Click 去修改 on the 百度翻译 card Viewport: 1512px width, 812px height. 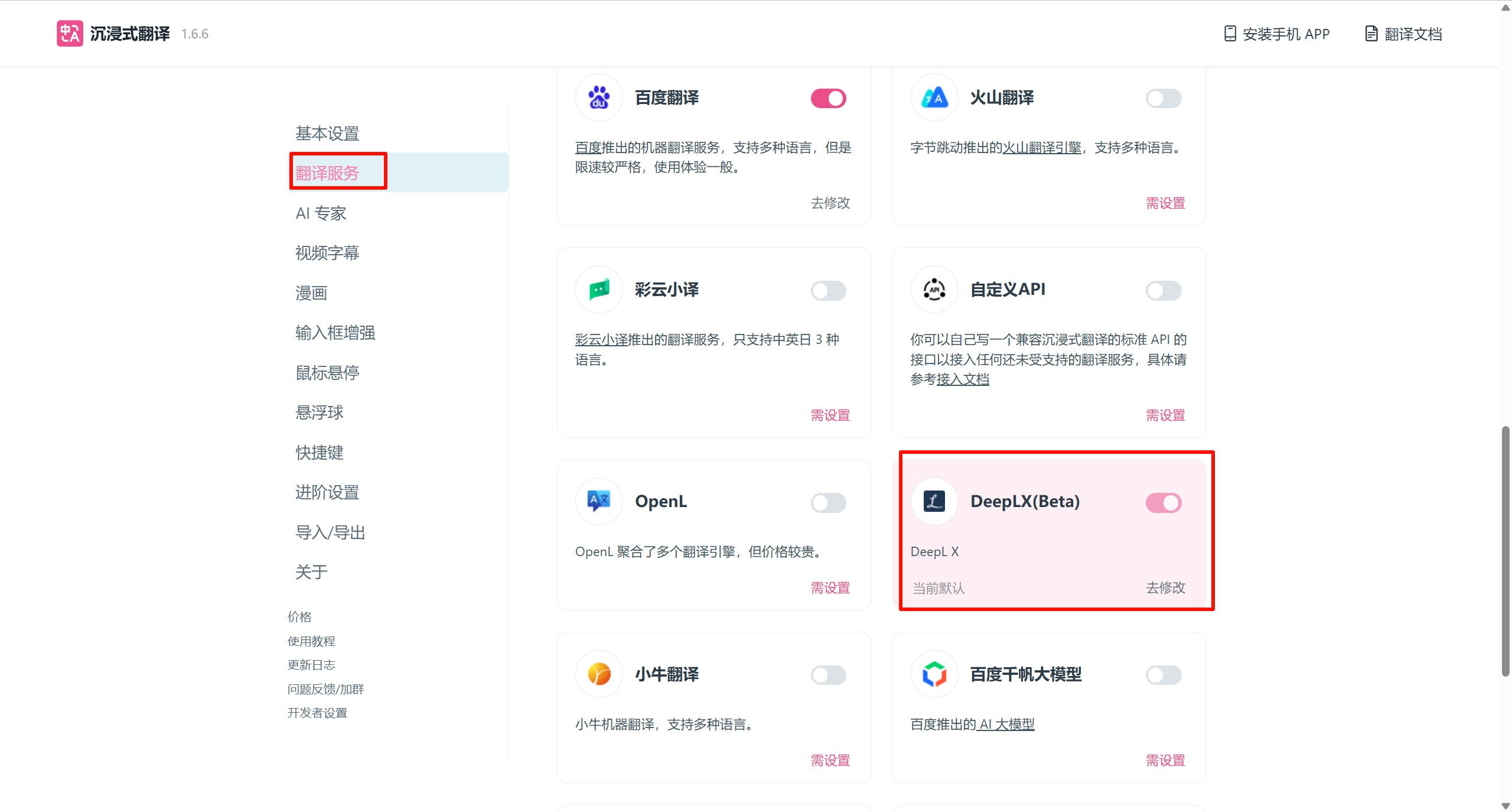pos(830,203)
